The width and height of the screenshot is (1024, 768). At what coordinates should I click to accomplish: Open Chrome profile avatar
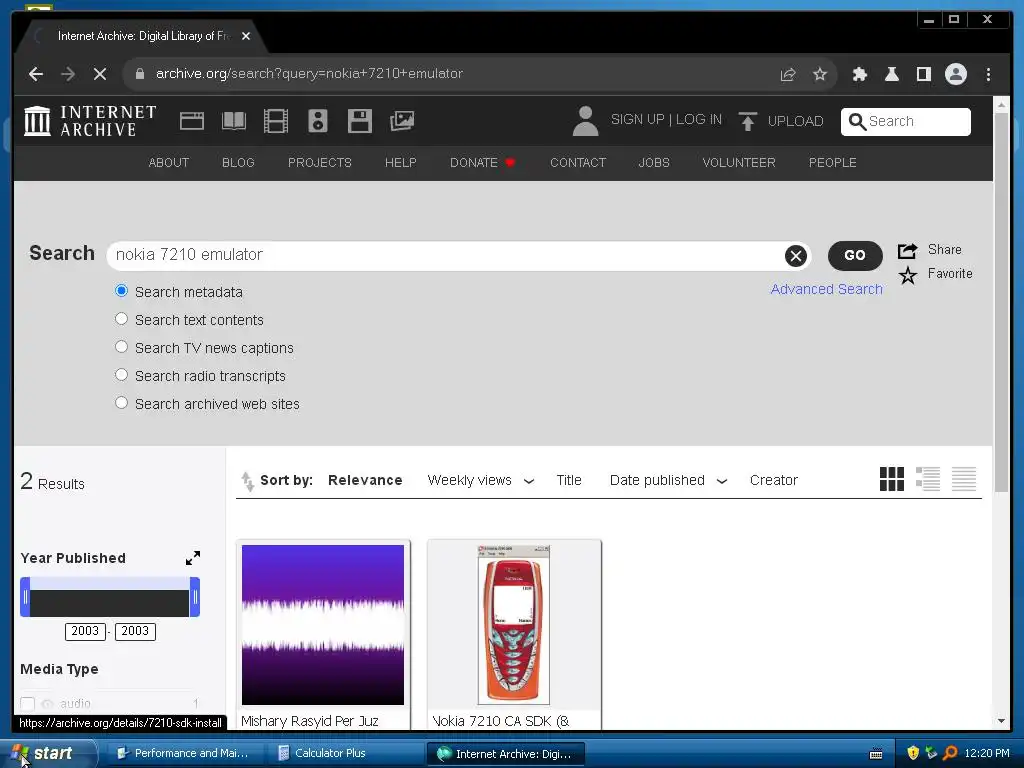[x=955, y=74]
